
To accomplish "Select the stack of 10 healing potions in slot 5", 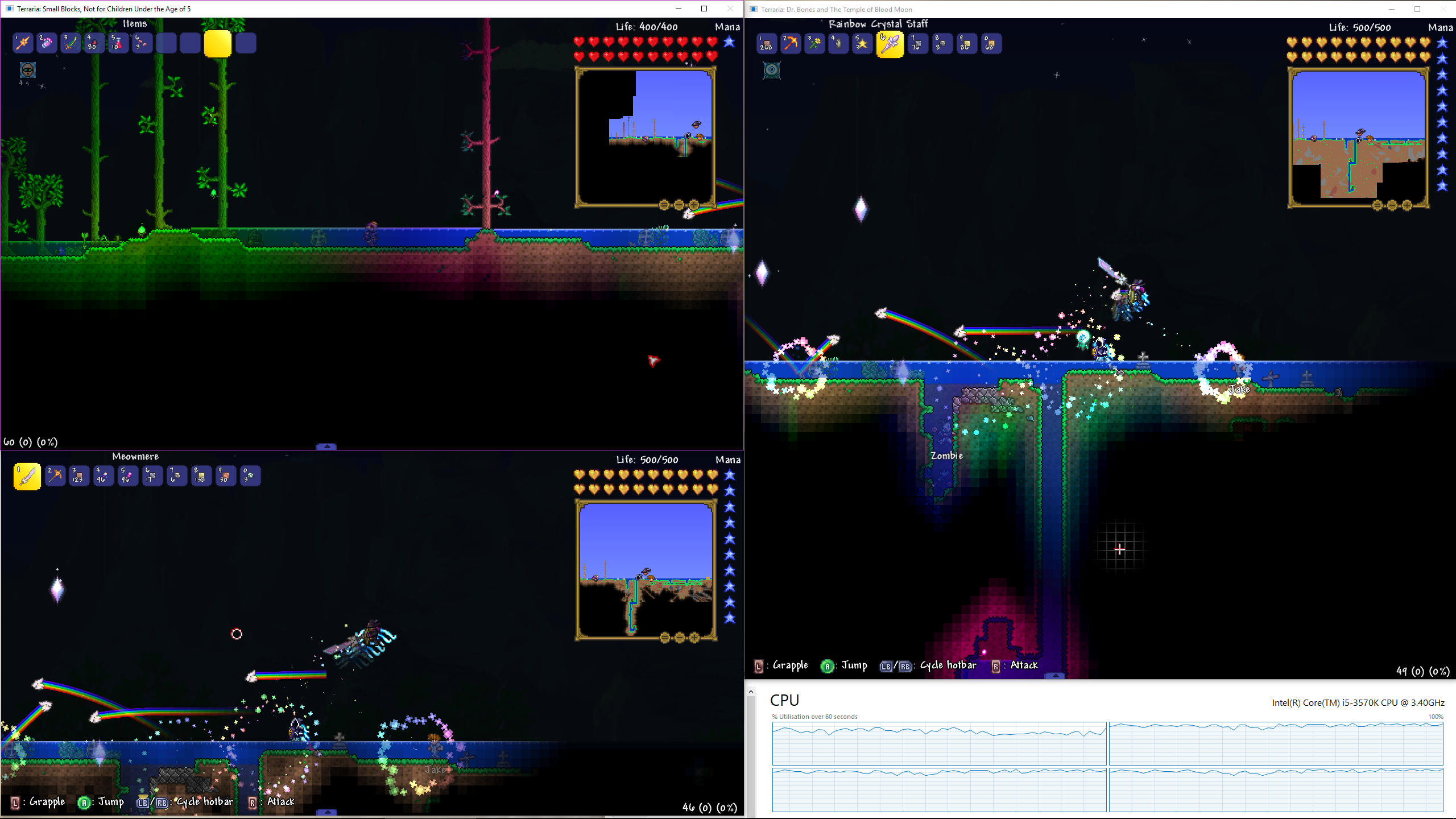I will [x=118, y=43].
